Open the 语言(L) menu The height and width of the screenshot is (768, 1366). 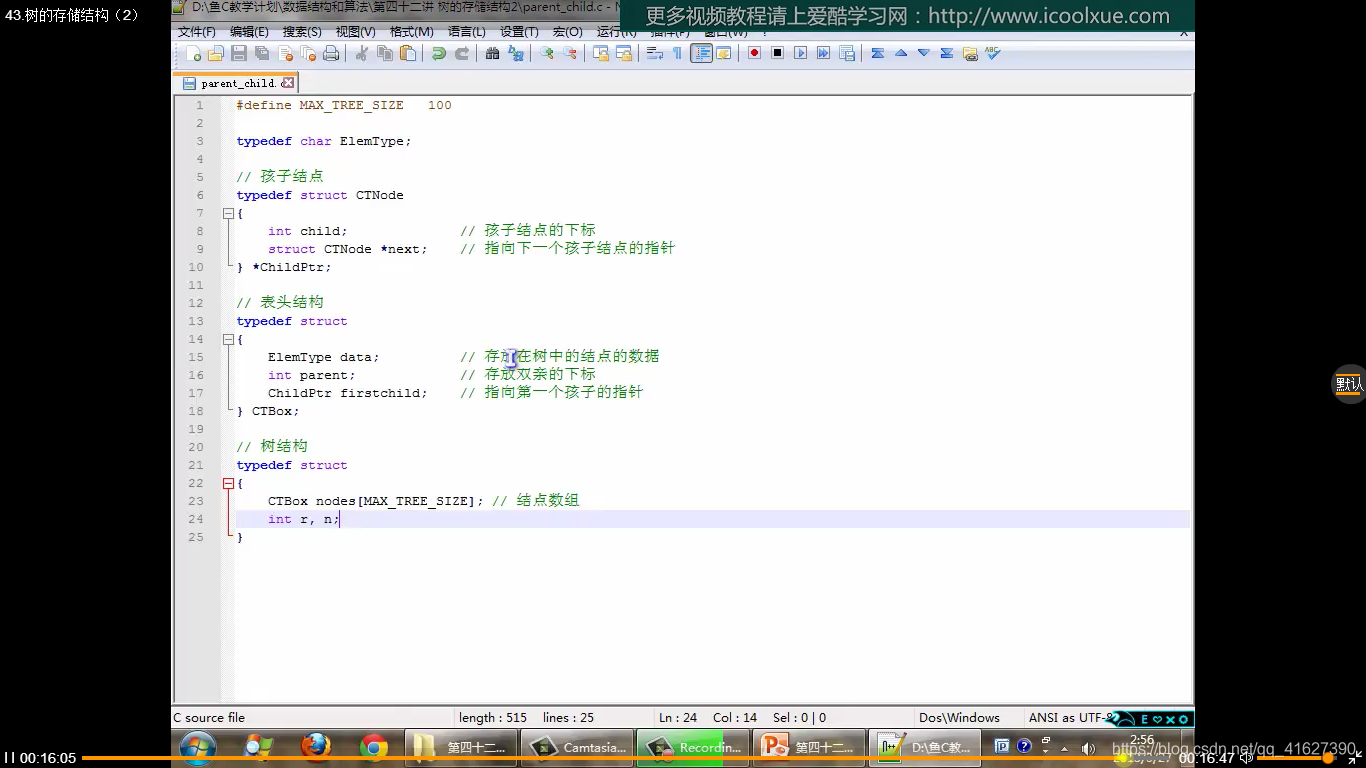(466, 32)
